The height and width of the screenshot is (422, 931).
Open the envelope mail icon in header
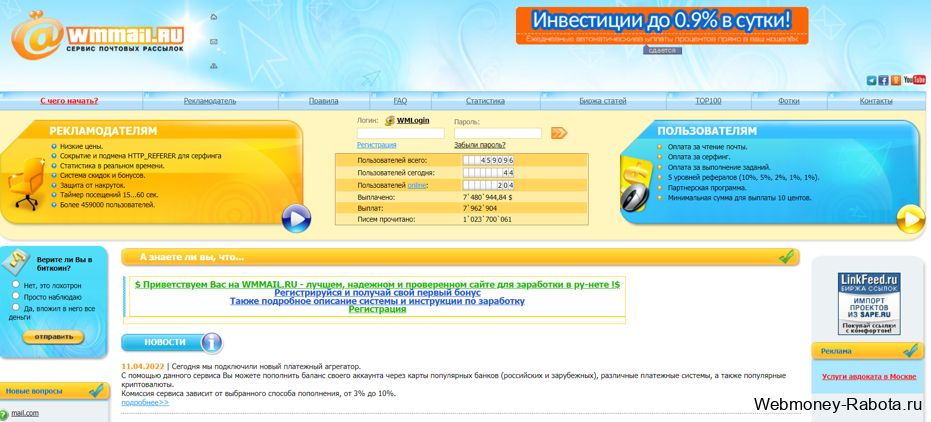(x=214, y=42)
